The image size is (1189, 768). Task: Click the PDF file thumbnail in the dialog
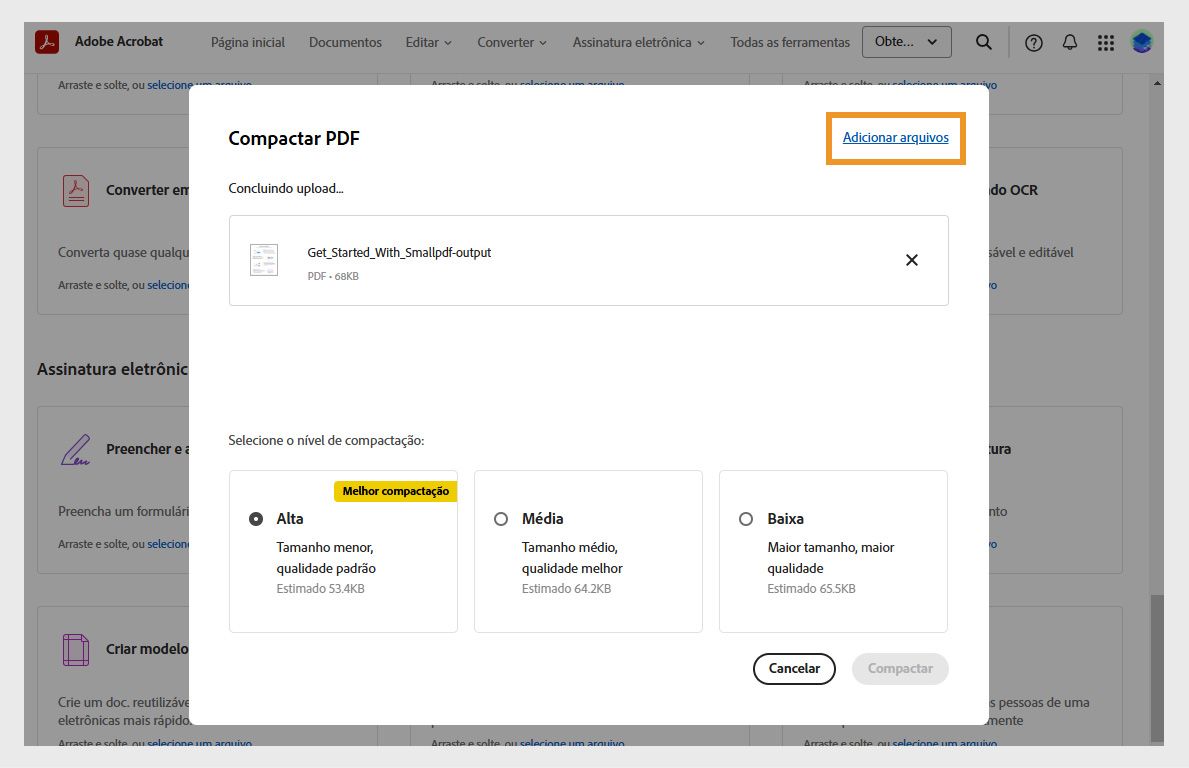coord(264,259)
